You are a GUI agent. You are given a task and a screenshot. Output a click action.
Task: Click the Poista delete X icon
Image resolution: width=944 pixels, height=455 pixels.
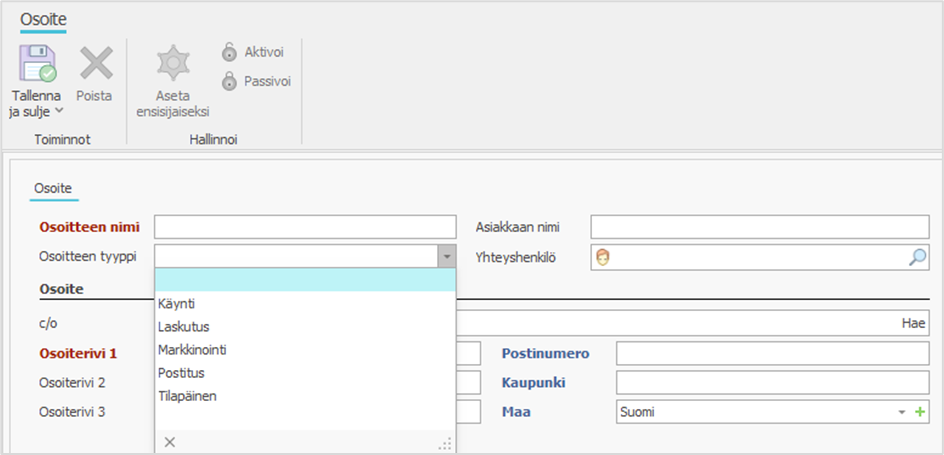(96, 64)
